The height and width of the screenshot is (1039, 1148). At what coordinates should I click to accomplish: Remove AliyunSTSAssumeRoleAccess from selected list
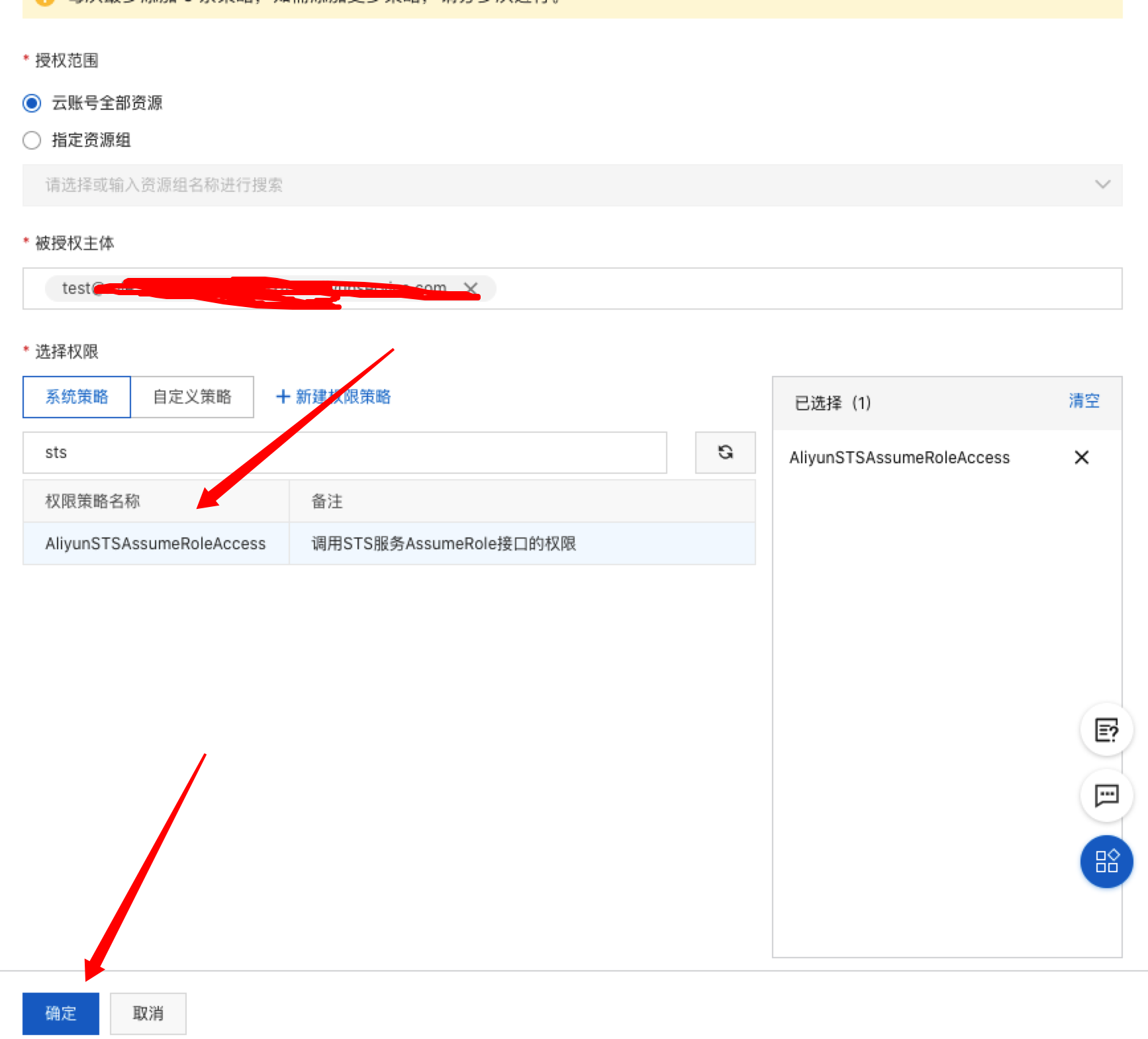point(1081,457)
